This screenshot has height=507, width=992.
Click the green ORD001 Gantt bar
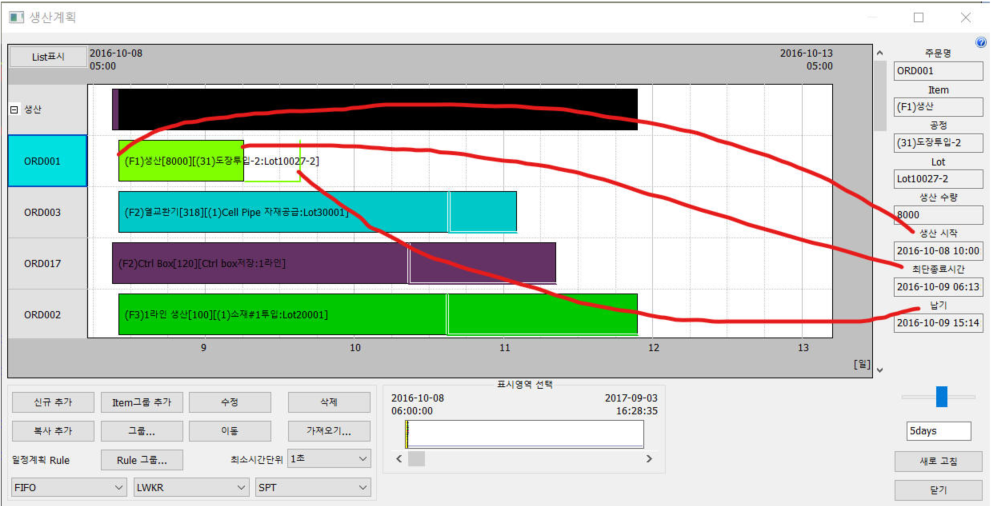180,161
